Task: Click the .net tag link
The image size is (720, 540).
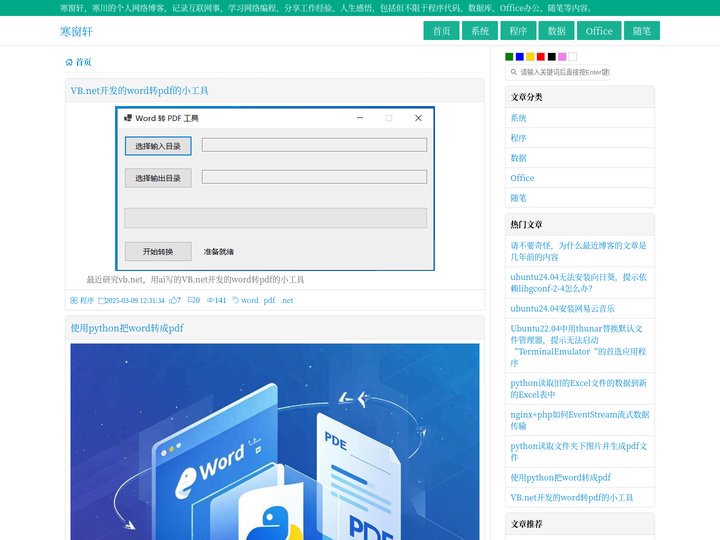Action: point(287,300)
